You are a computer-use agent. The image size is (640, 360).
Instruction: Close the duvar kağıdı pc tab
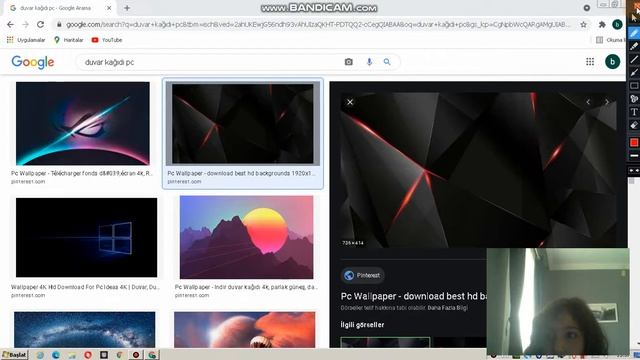coord(109,8)
